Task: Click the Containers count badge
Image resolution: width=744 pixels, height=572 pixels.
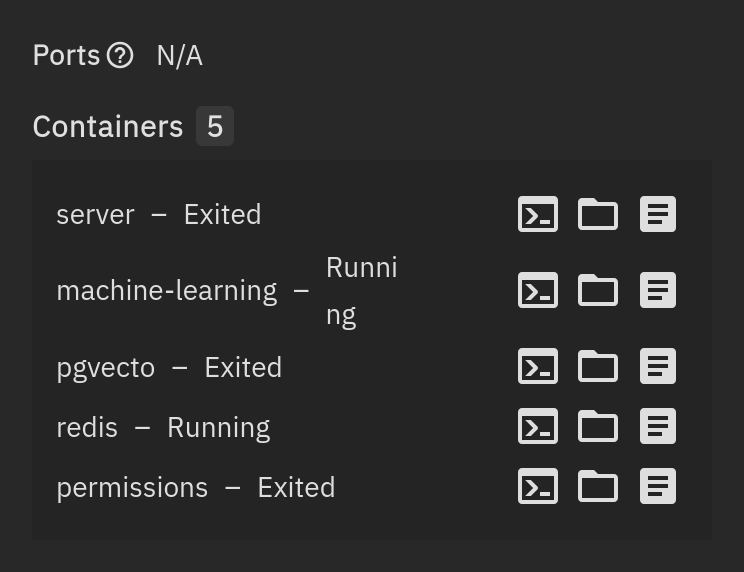Action: [x=215, y=127]
